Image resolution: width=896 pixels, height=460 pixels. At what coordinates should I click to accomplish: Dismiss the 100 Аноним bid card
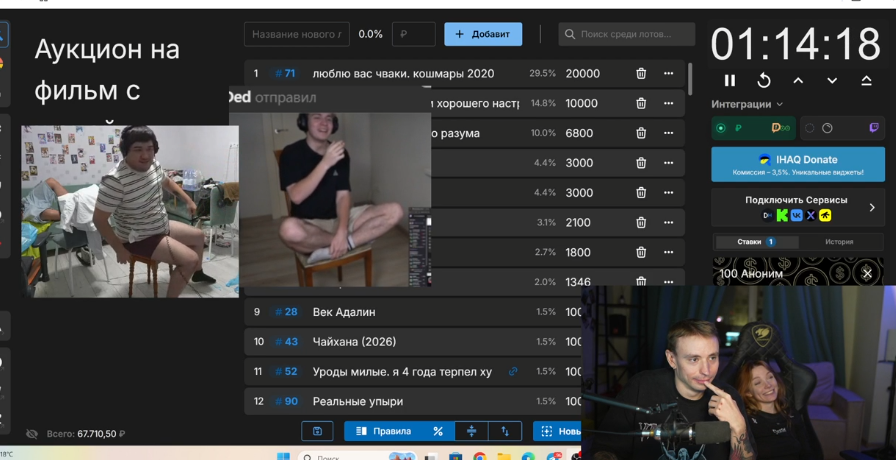pos(867,274)
